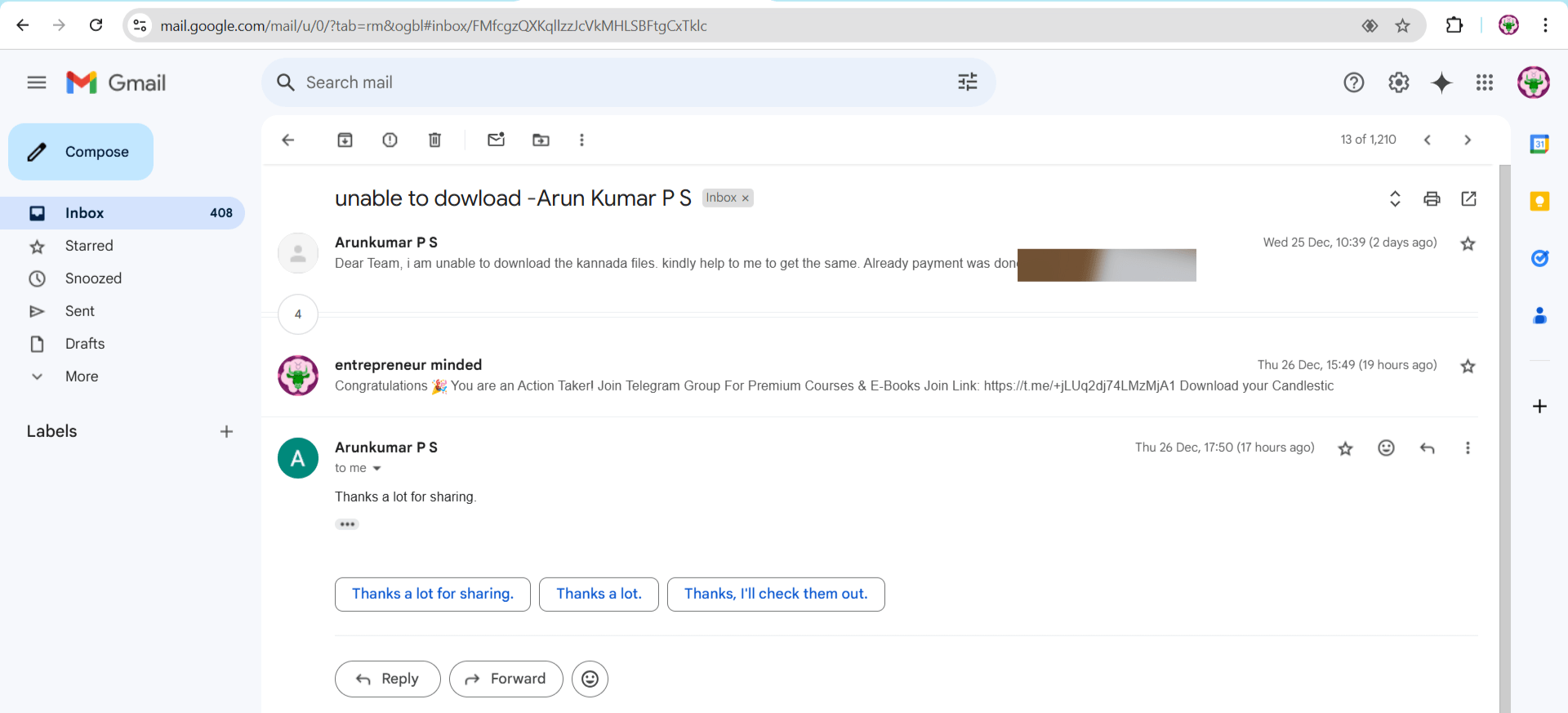
Task: Open Gemini sparkle assistant icon
Action: tap(1441, 82)
